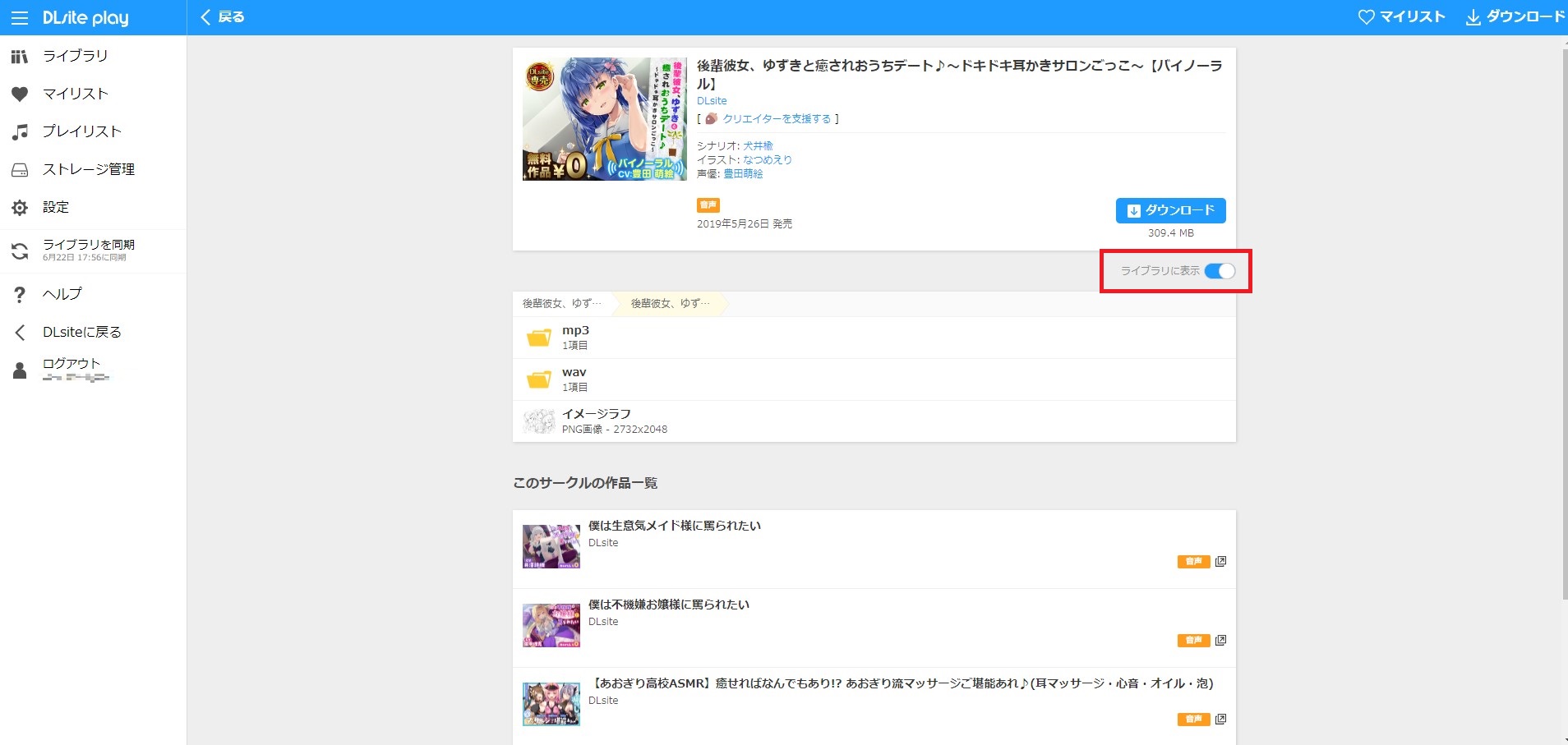Screen dimensions: 1568x745
Task: Click クリエイターを支援する link
Action: point(777,119)
